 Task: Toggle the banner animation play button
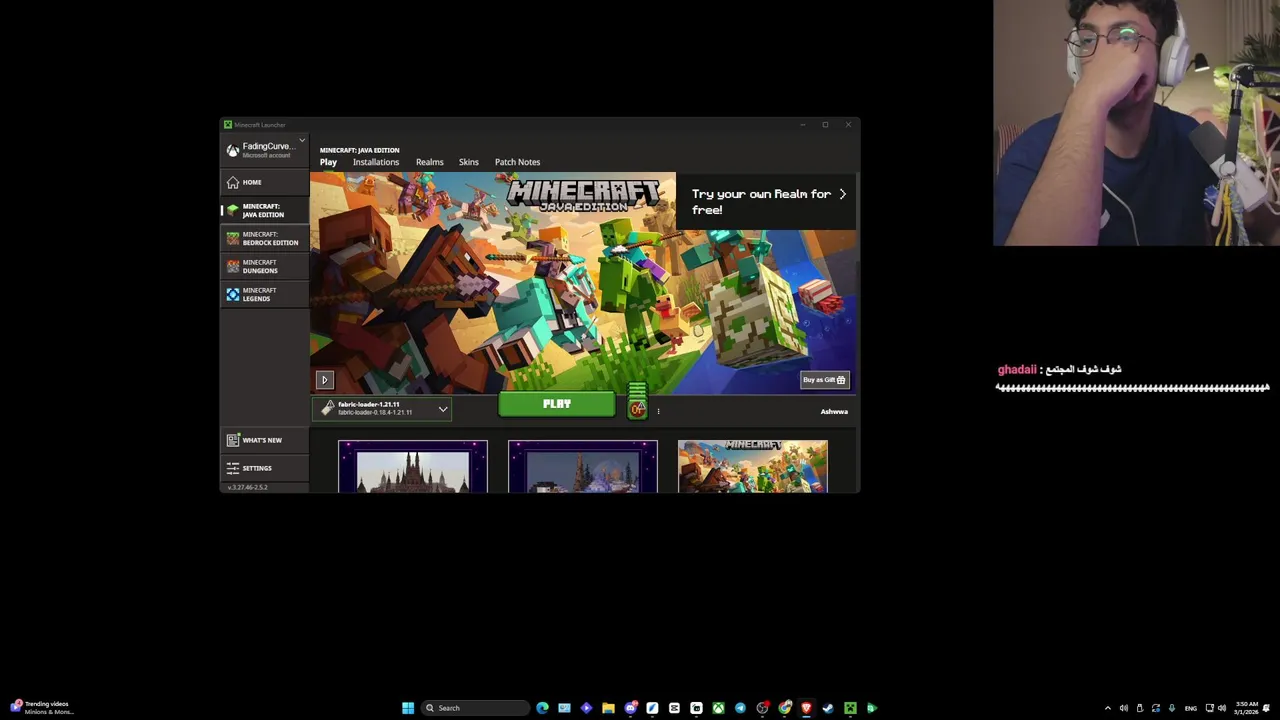pos(324,380)
